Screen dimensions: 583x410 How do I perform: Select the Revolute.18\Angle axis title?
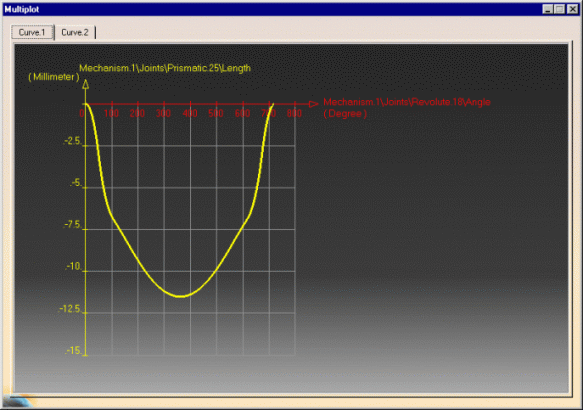[x=407, y=102]
